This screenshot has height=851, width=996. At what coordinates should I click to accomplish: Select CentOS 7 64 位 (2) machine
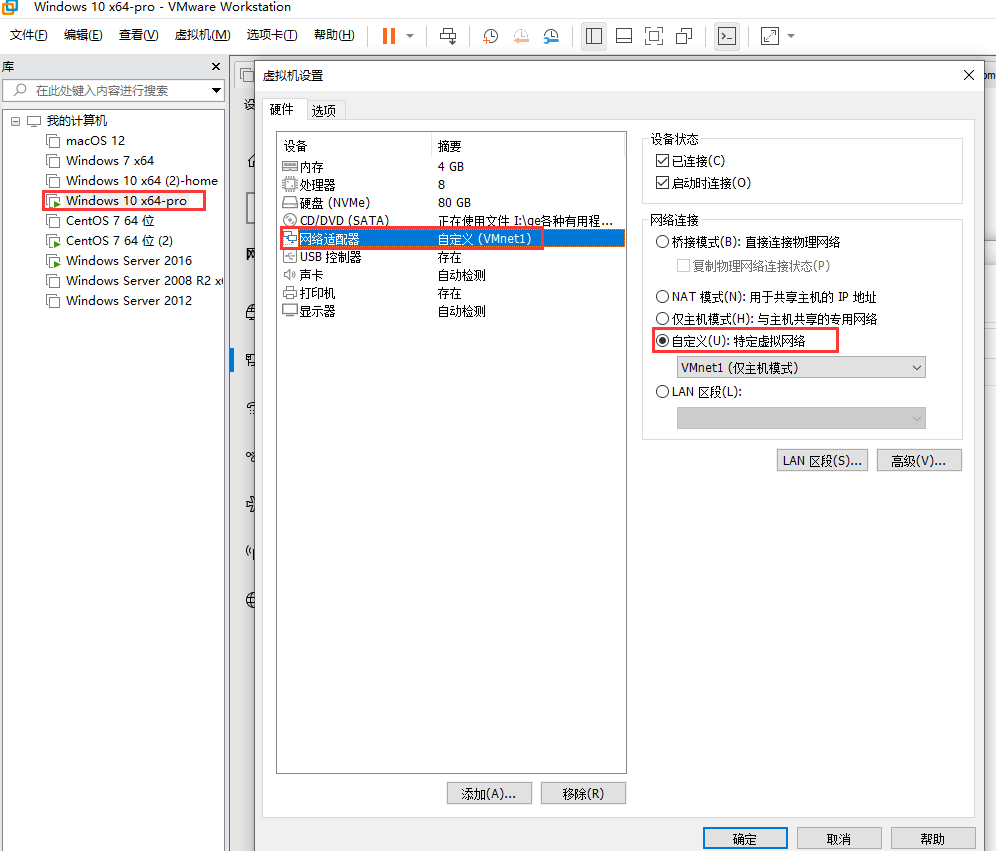tap(119, 241)
